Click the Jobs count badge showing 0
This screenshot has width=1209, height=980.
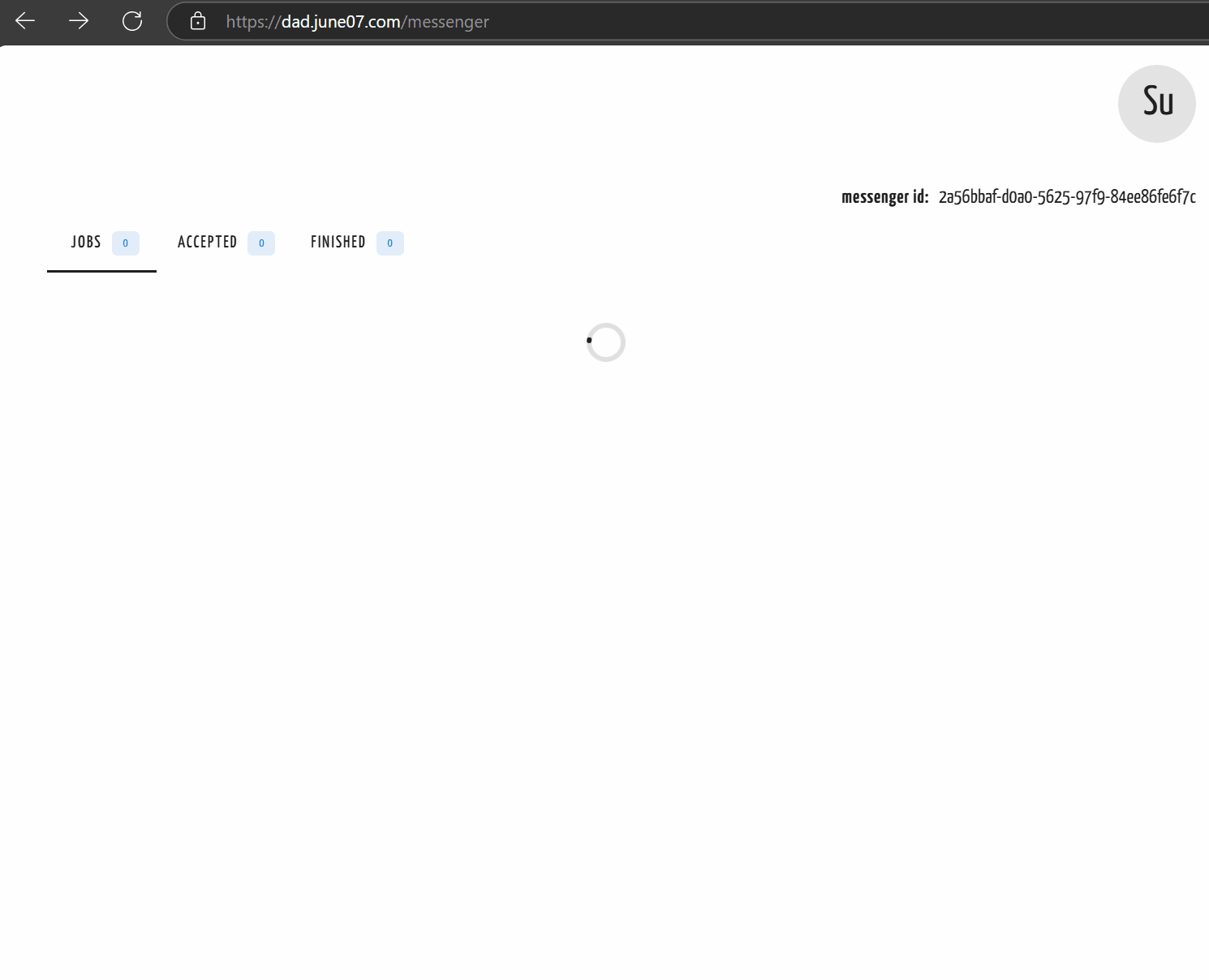[126, 243]
